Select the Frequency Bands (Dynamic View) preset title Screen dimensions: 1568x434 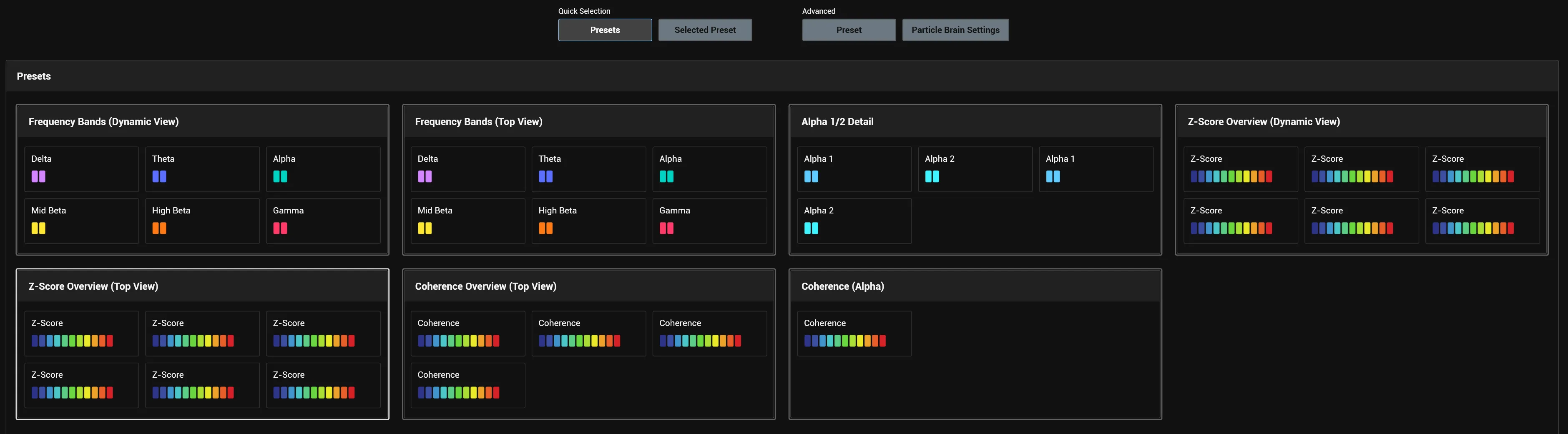(103, 122)
